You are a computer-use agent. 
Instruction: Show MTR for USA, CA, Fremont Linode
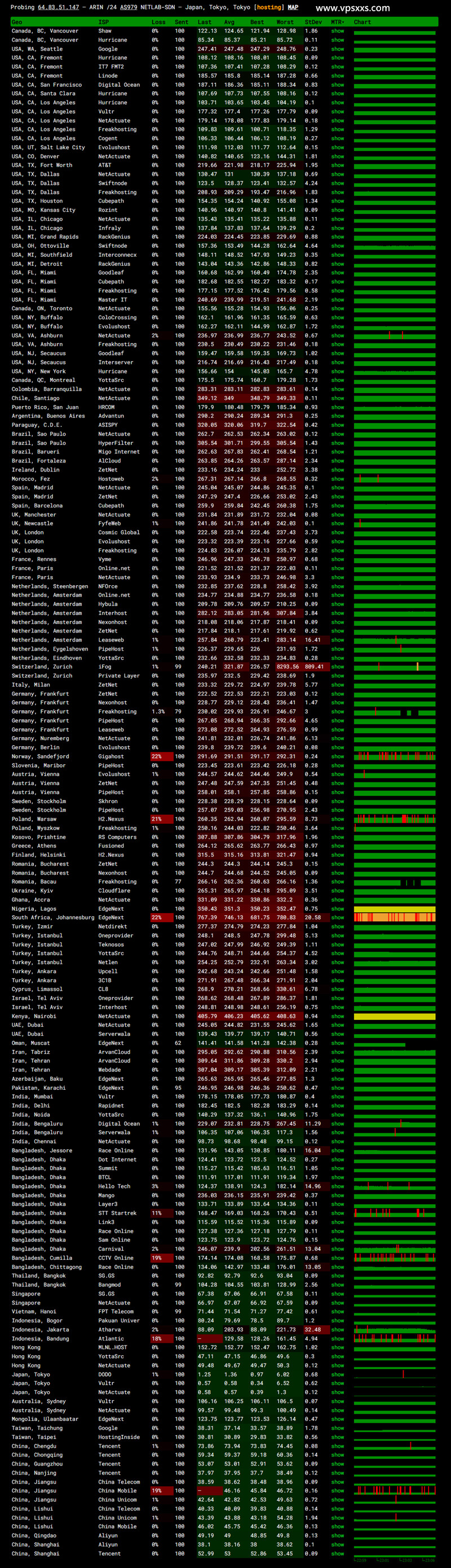pos(337,76)
